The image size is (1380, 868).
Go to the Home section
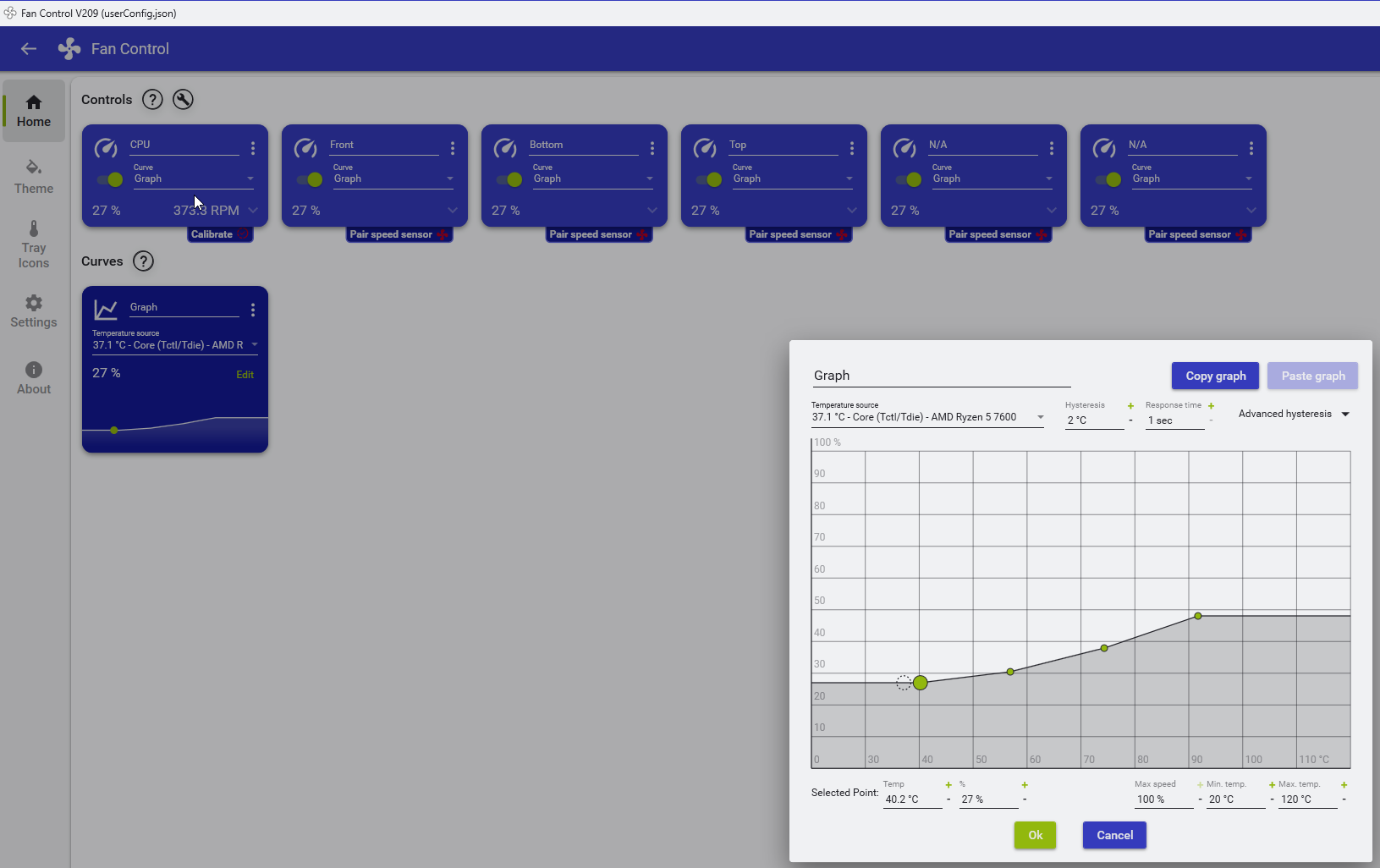(x=34, y=111)
